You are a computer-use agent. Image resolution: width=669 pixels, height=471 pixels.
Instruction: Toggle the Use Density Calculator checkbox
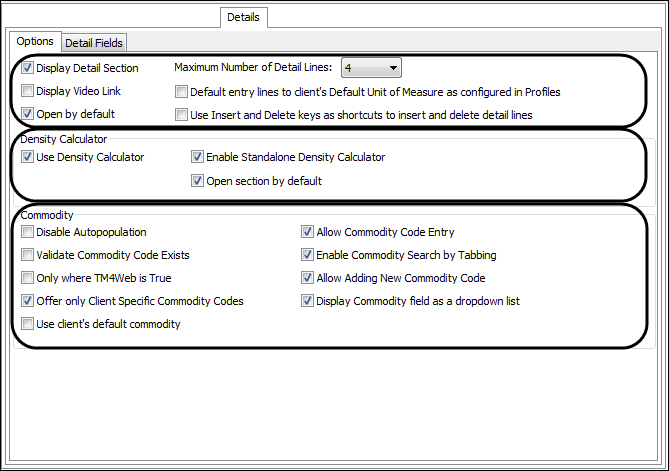click(x=27, y=157)
